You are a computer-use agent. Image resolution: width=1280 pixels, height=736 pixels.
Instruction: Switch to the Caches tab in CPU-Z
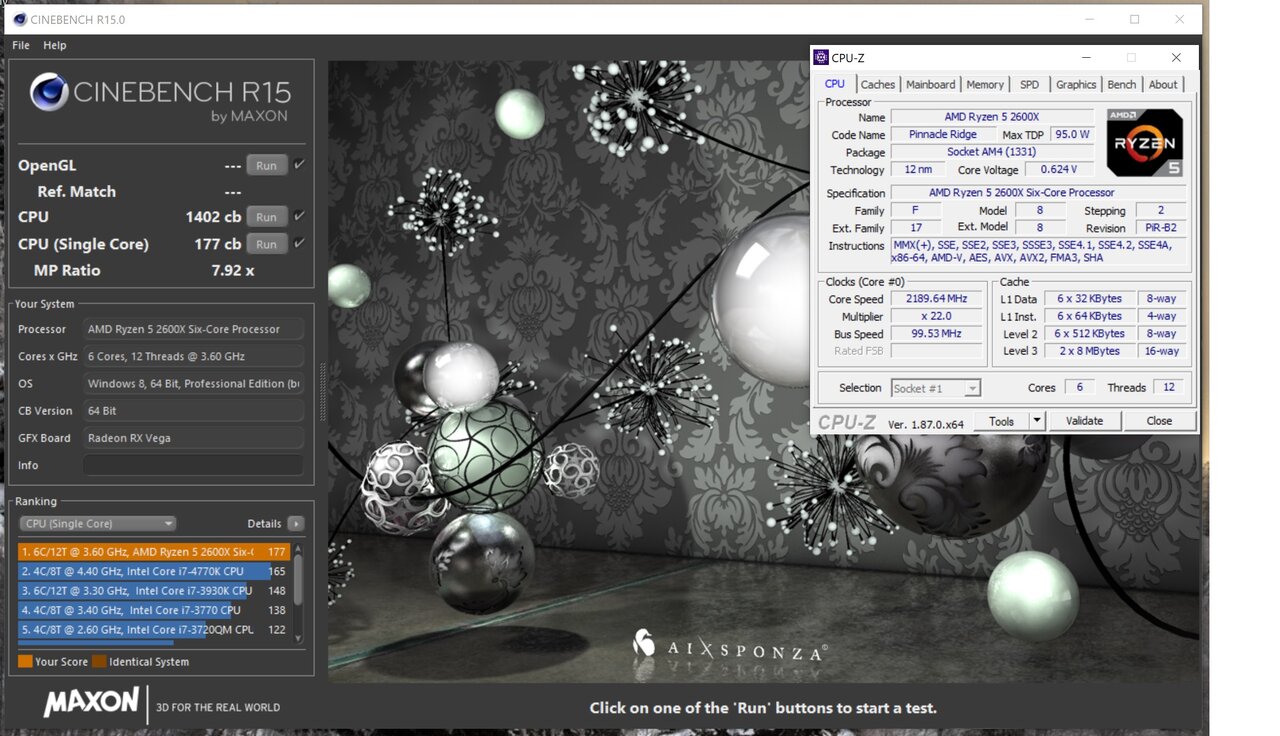click(x=878, y=85)
